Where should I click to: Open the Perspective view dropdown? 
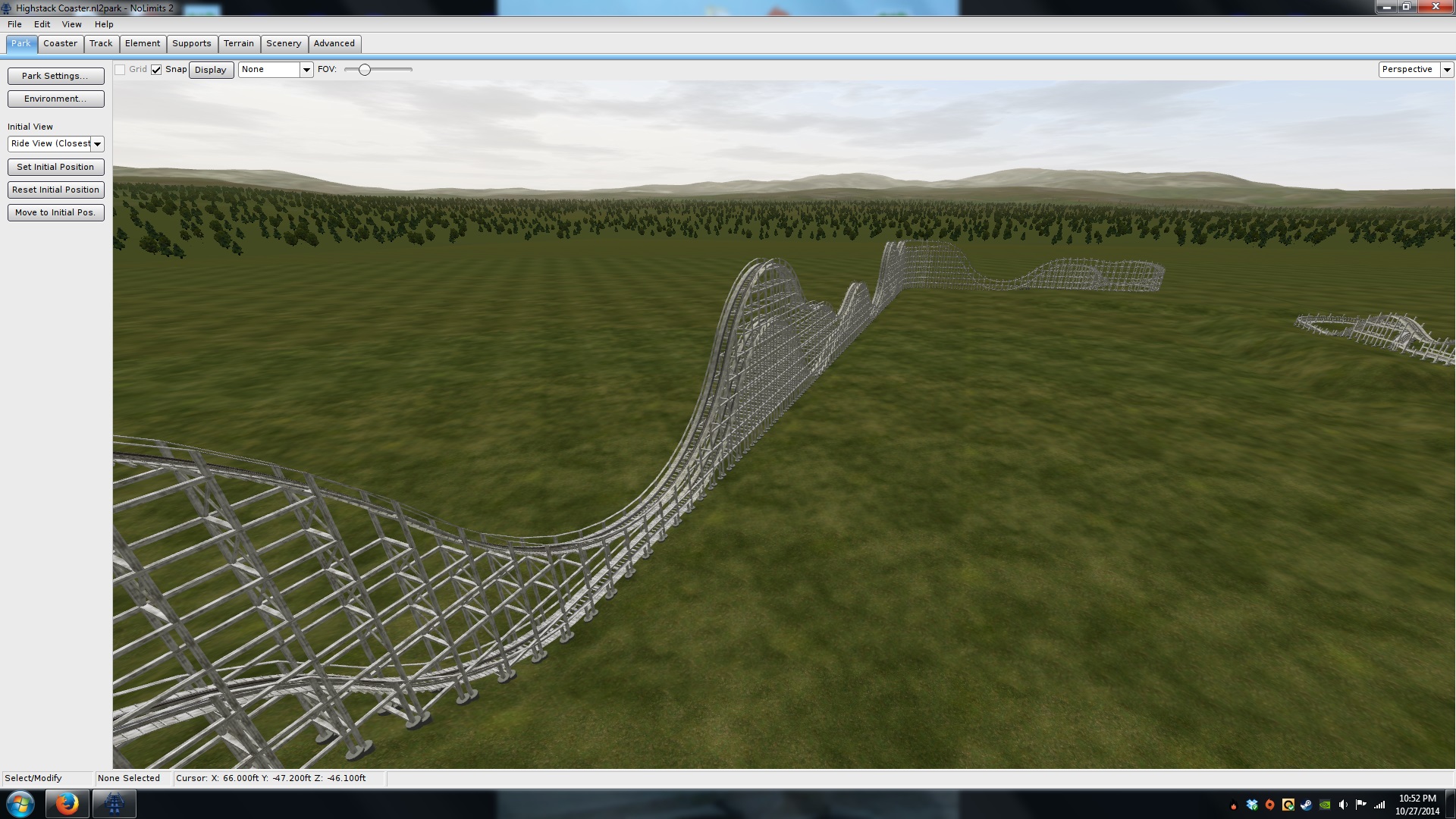pyautogui.click(x=1447, y=70)
